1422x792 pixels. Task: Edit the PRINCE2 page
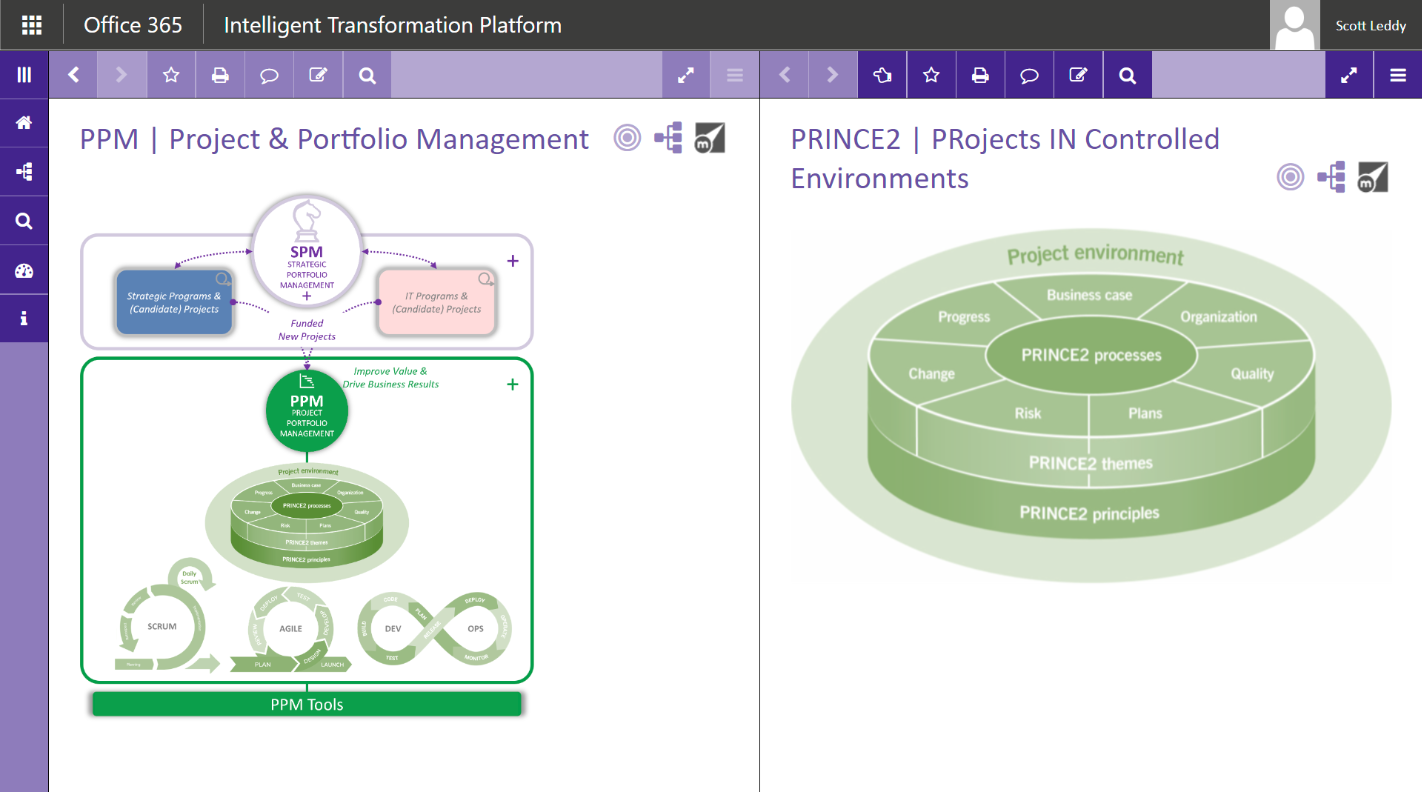point(1078,75)
